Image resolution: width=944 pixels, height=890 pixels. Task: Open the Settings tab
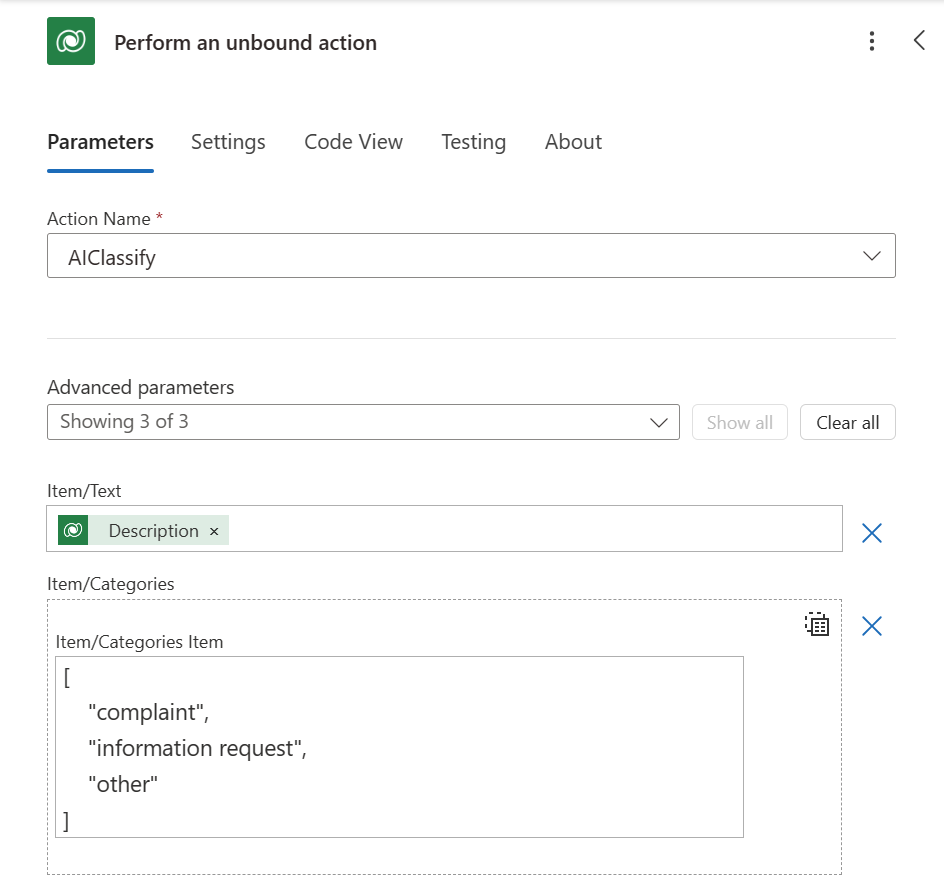click(228, 142)
